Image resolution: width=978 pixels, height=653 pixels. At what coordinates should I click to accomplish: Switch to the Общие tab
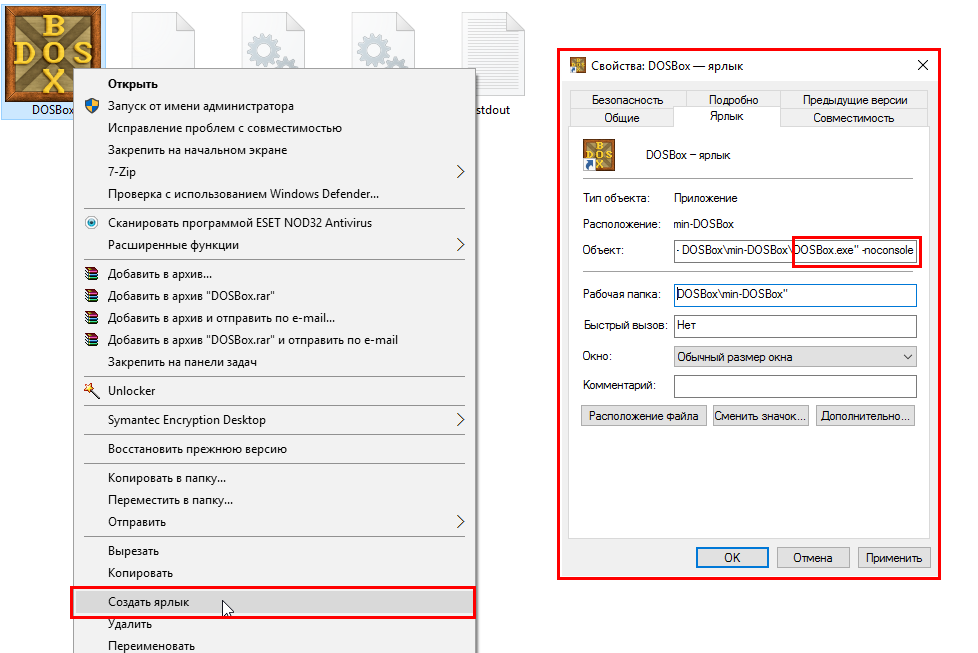(621, 118)
